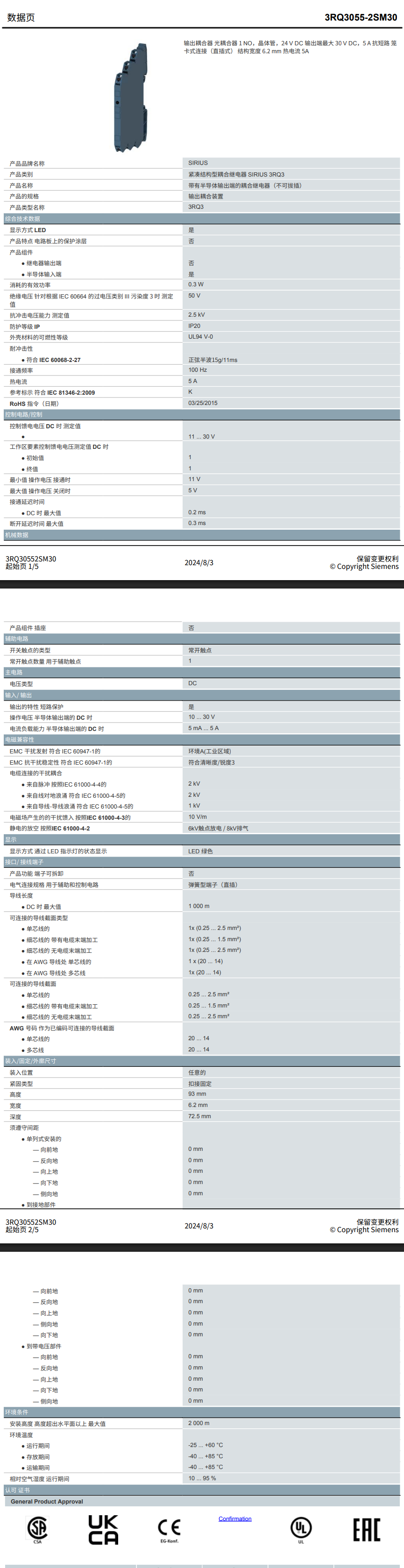Select 紧凑结构型耦合继电器 SIRIUS 3RQ3 value
The height and width of the screenshot is (1568, 404).
point(236,174)
